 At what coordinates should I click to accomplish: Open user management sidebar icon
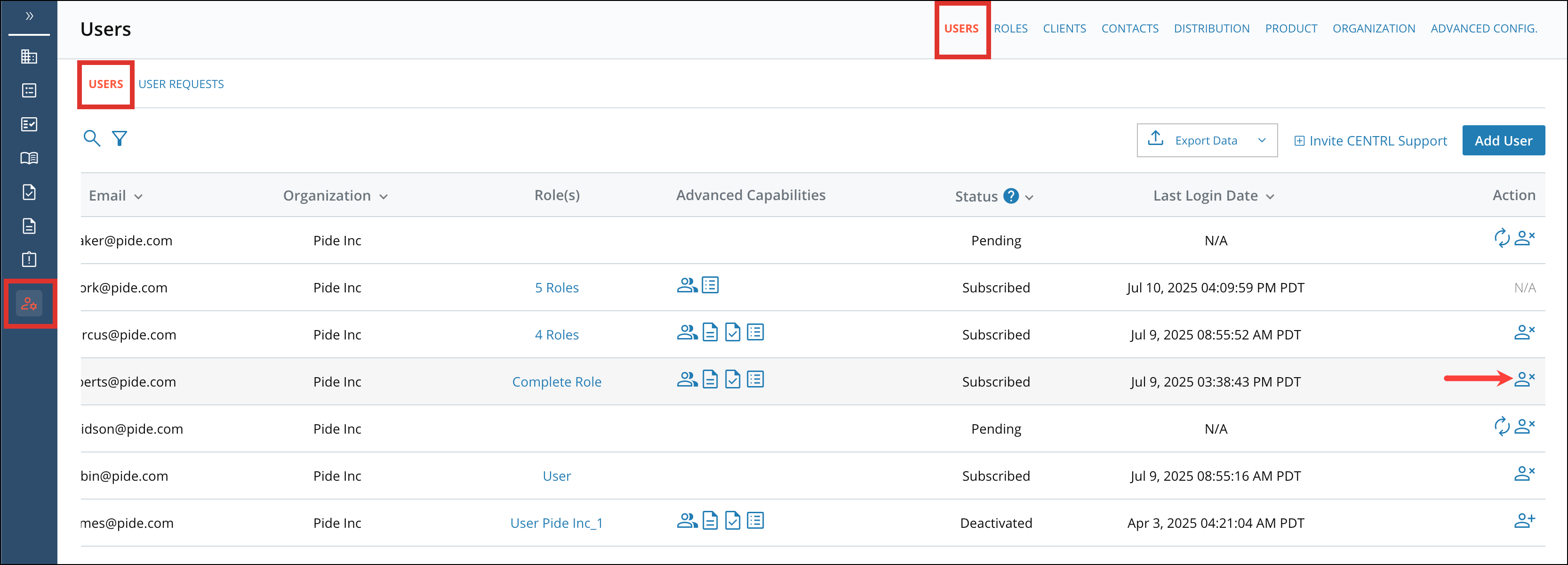pyautogui.click(x=29, y=303)
